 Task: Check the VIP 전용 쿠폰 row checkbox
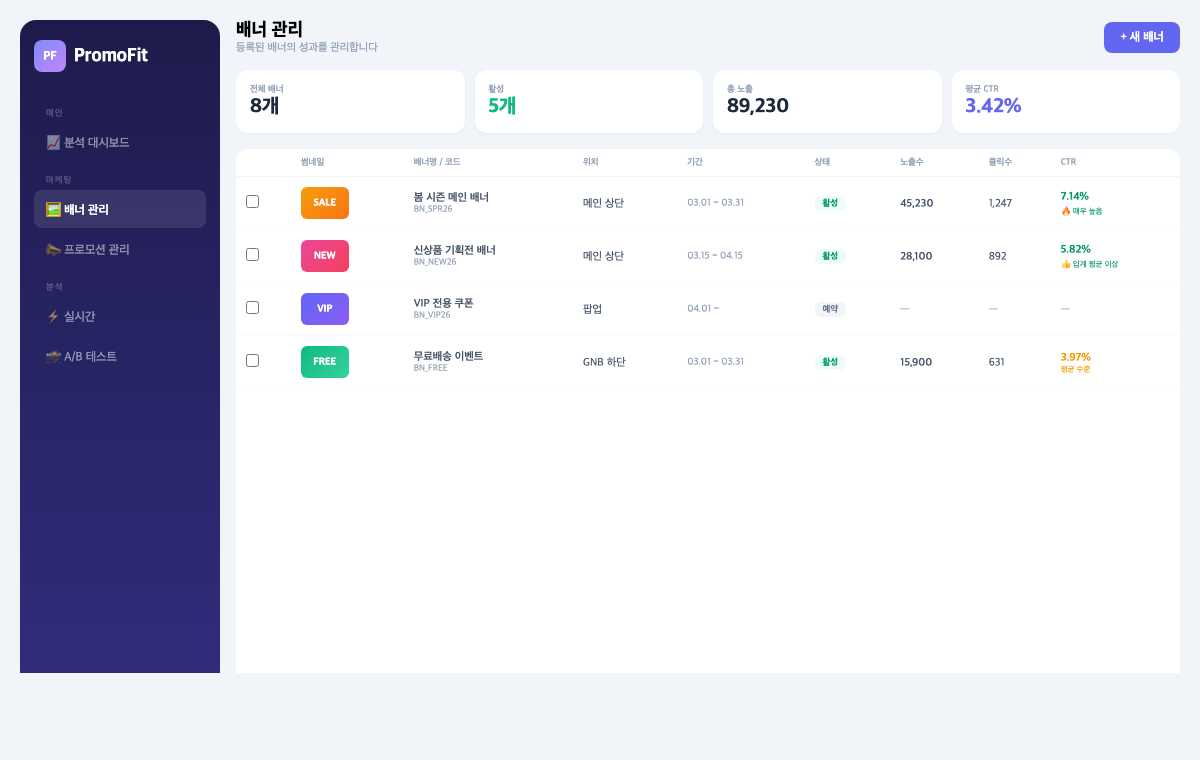point(252,307)
